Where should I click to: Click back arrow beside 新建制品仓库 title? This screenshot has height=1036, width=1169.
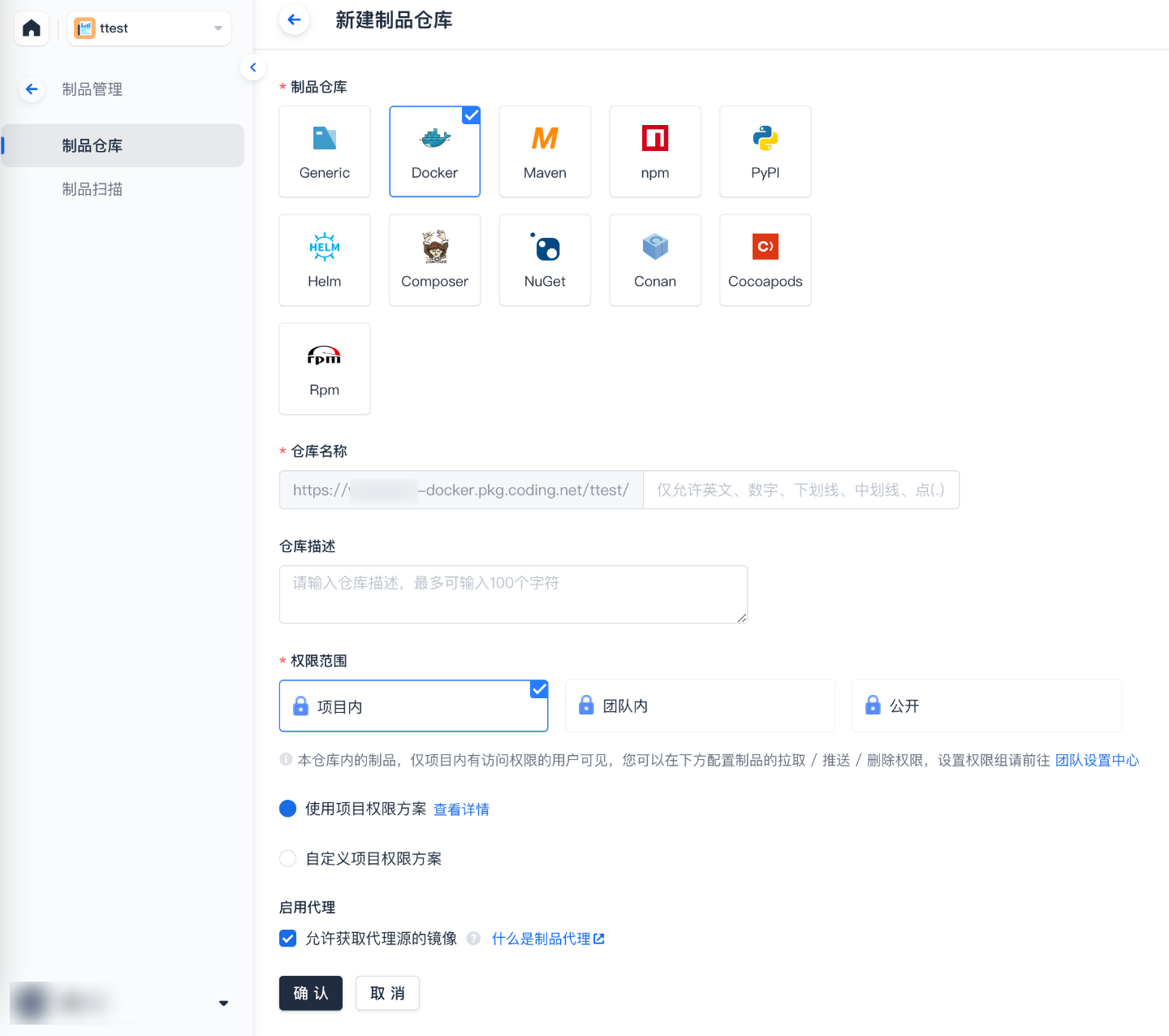point(295,19)
